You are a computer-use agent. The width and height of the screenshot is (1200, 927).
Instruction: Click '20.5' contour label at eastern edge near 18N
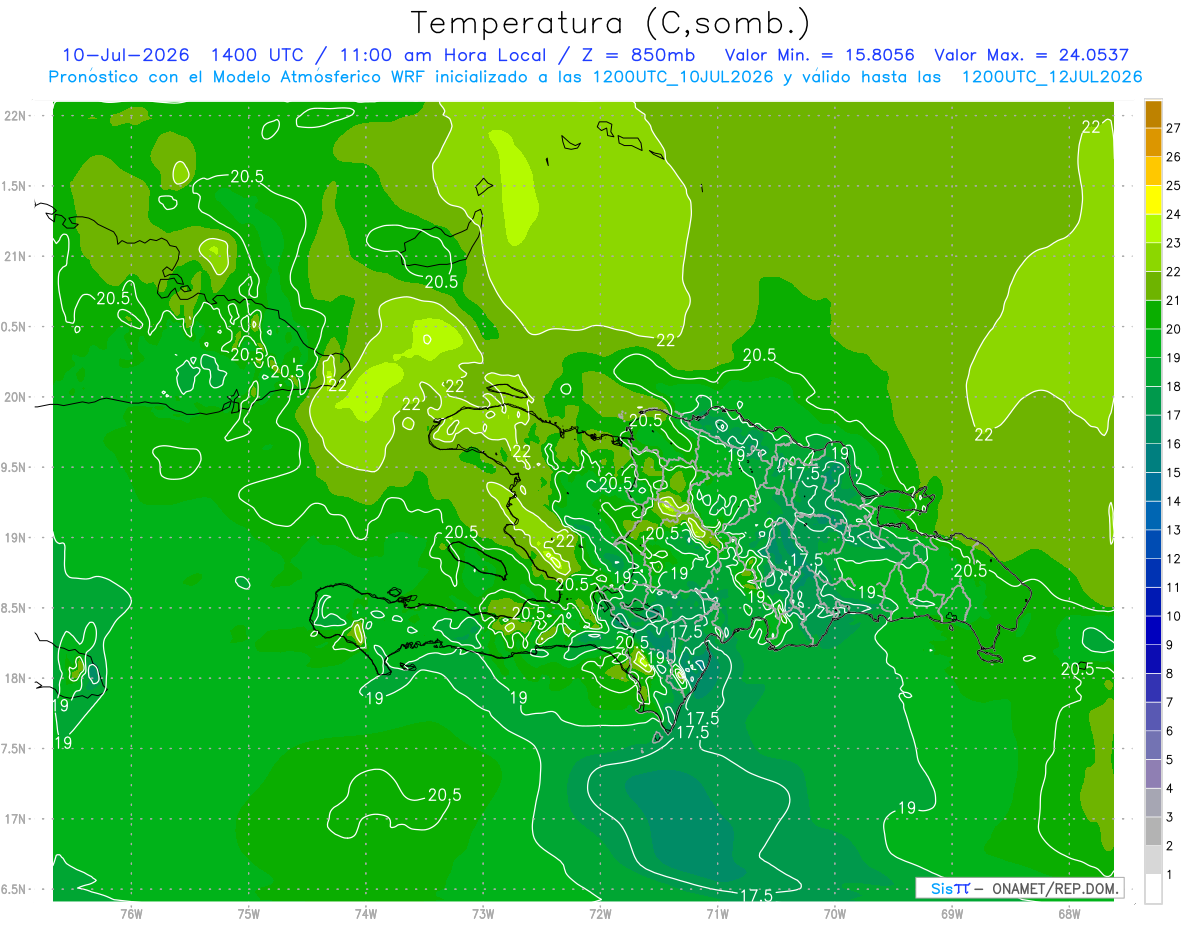tap(1077, 669)
